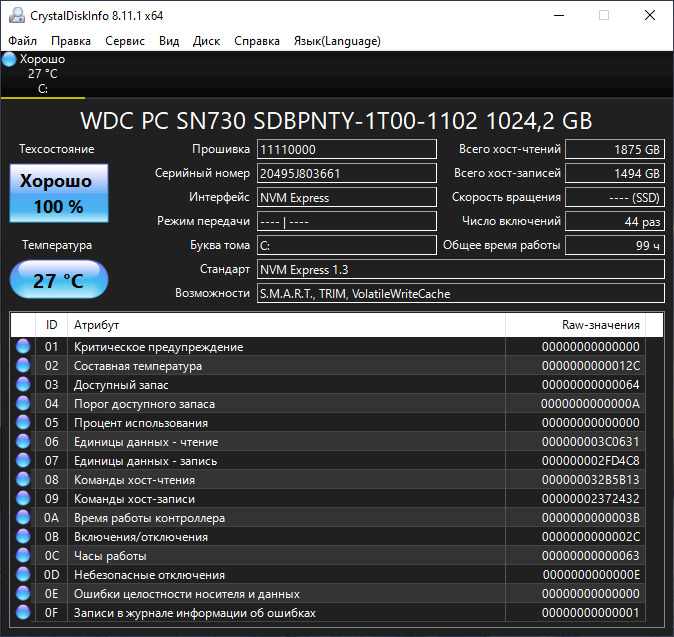Click status orb next to Критическое предупреждение
The image size is (674, 637).
(x=23, y=347)
